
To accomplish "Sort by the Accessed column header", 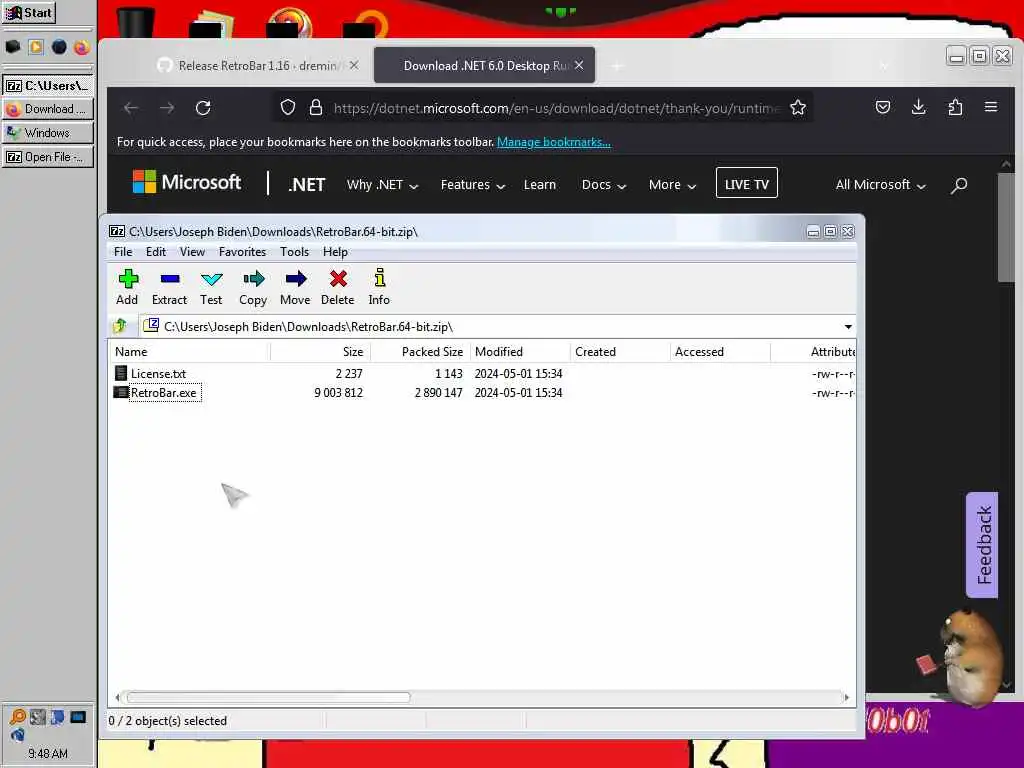I will pyautogui.click(x=720, y=352).
